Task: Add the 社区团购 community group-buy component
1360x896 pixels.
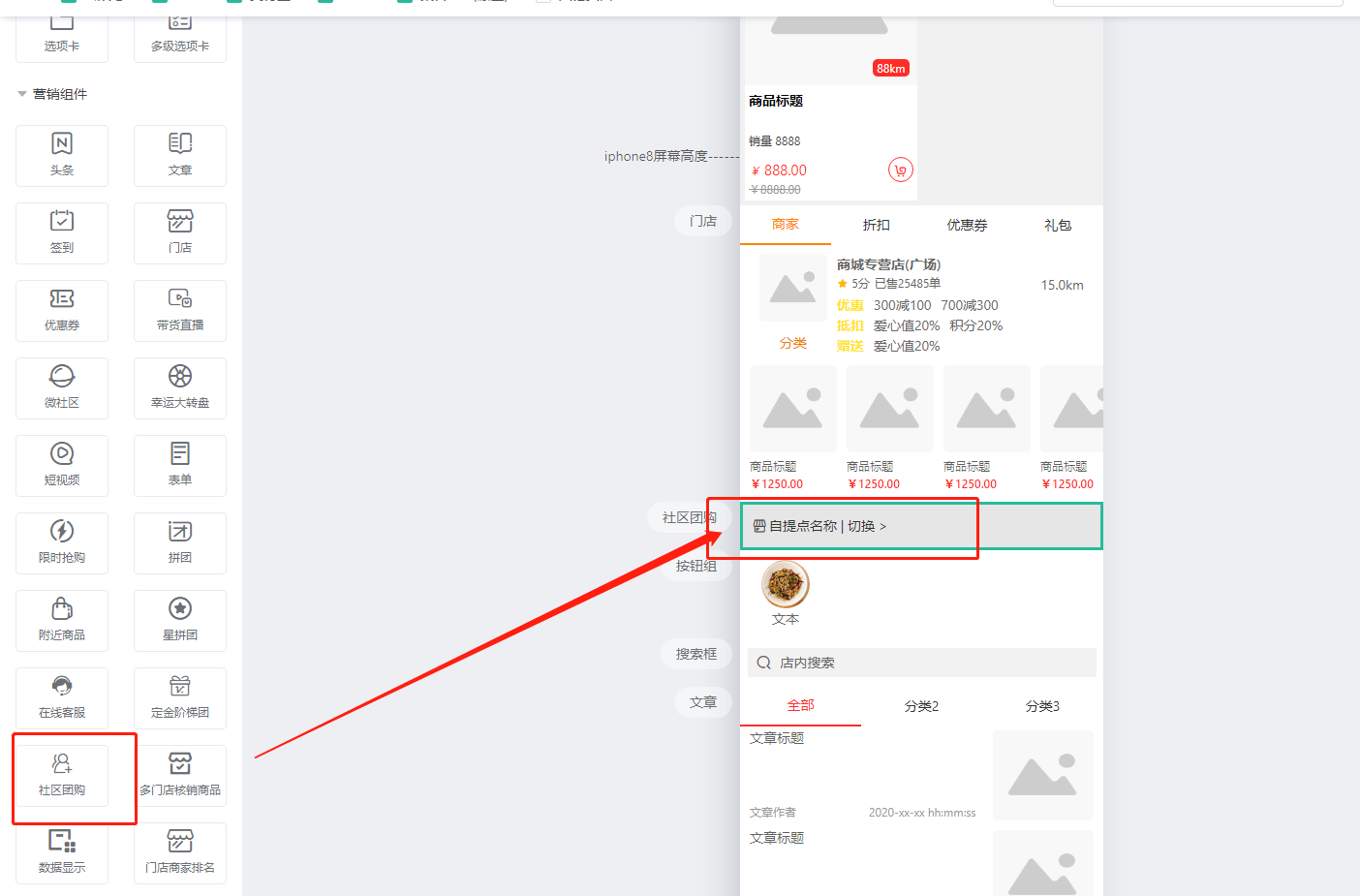Action: (62, 775)
